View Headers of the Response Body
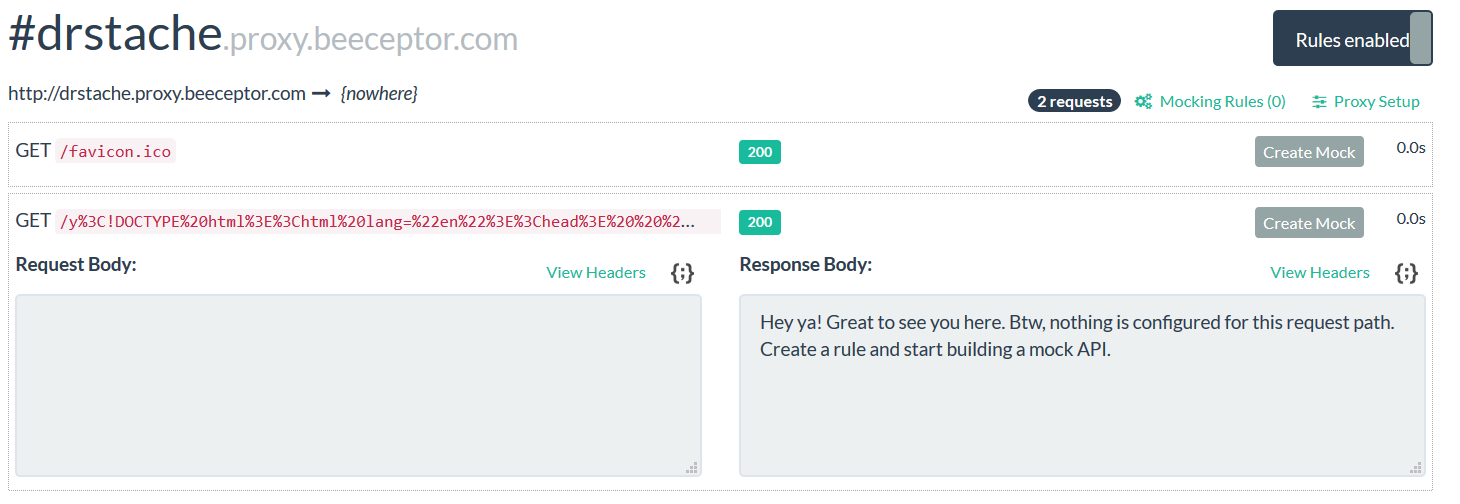The image size is (1460, 504). (1320, 272)
